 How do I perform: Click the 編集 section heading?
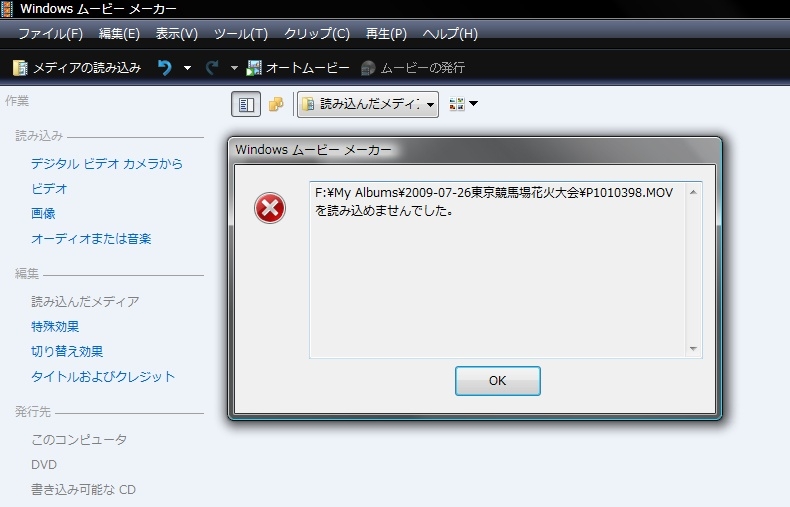click(27, 274)
